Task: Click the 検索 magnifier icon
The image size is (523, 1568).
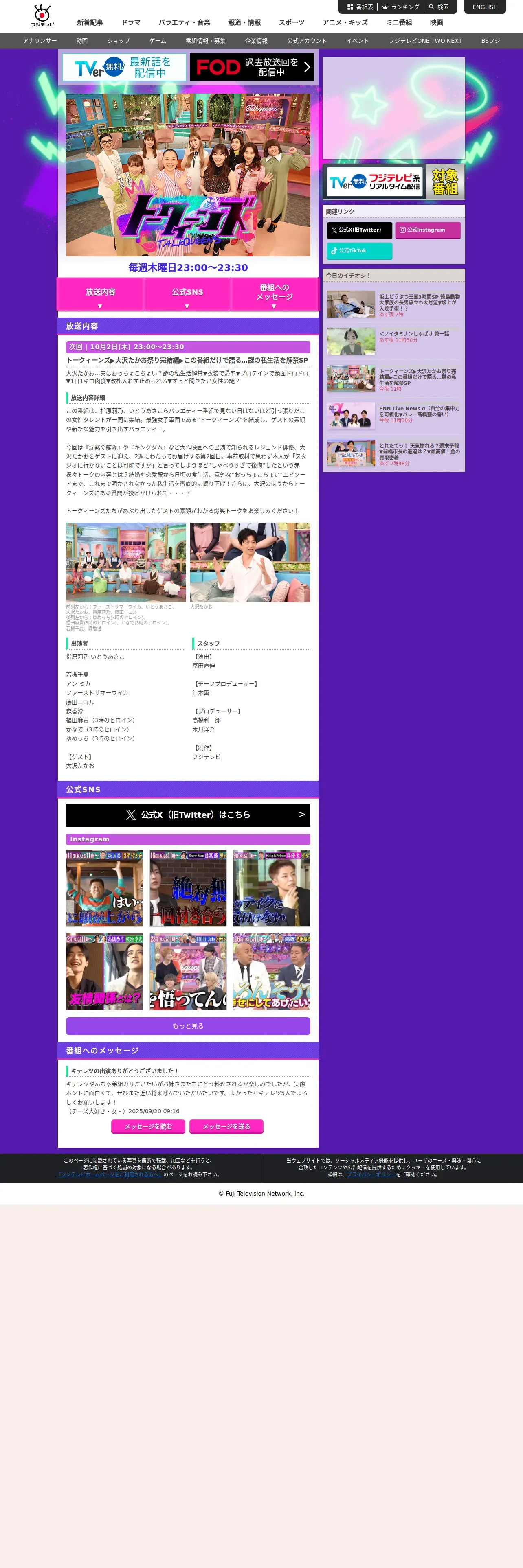Action: pyautogui.click(x=432, y=7)
